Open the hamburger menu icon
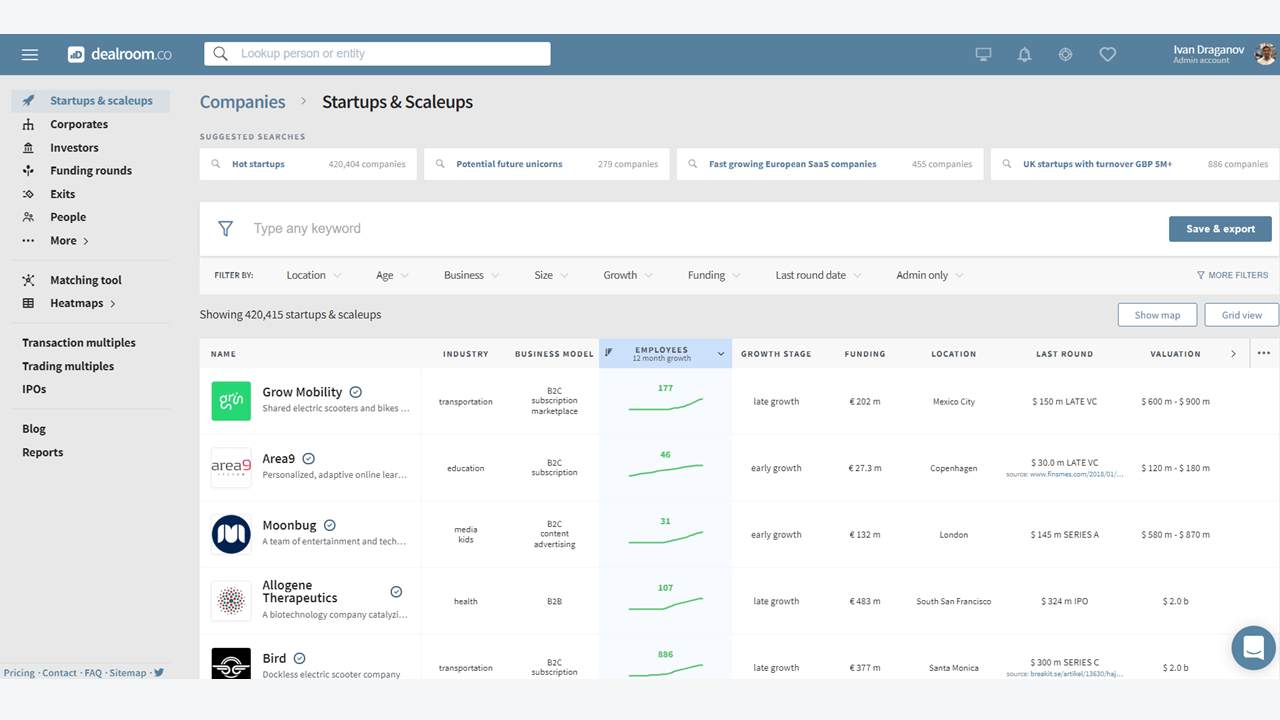Image resolution: width=1280 pixels, height=720 pixels. pyautogui.click(x=30, y=54)
